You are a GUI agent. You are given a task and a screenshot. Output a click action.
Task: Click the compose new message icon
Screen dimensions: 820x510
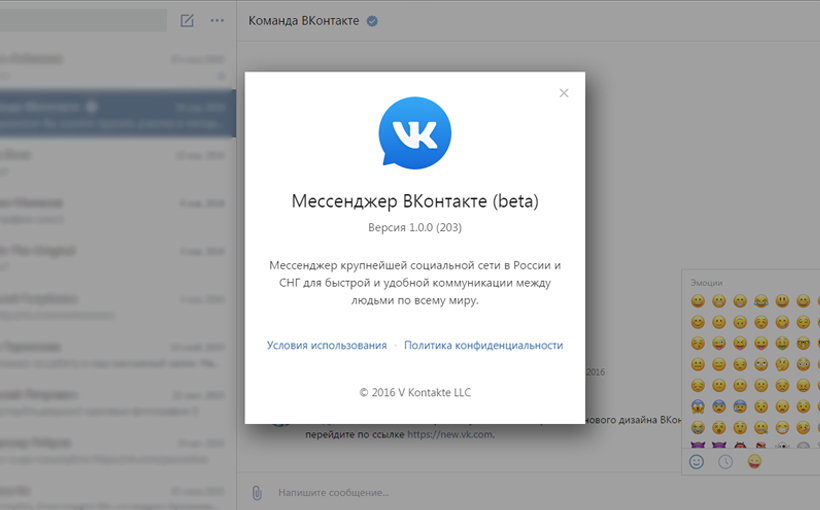coord(187,20)
